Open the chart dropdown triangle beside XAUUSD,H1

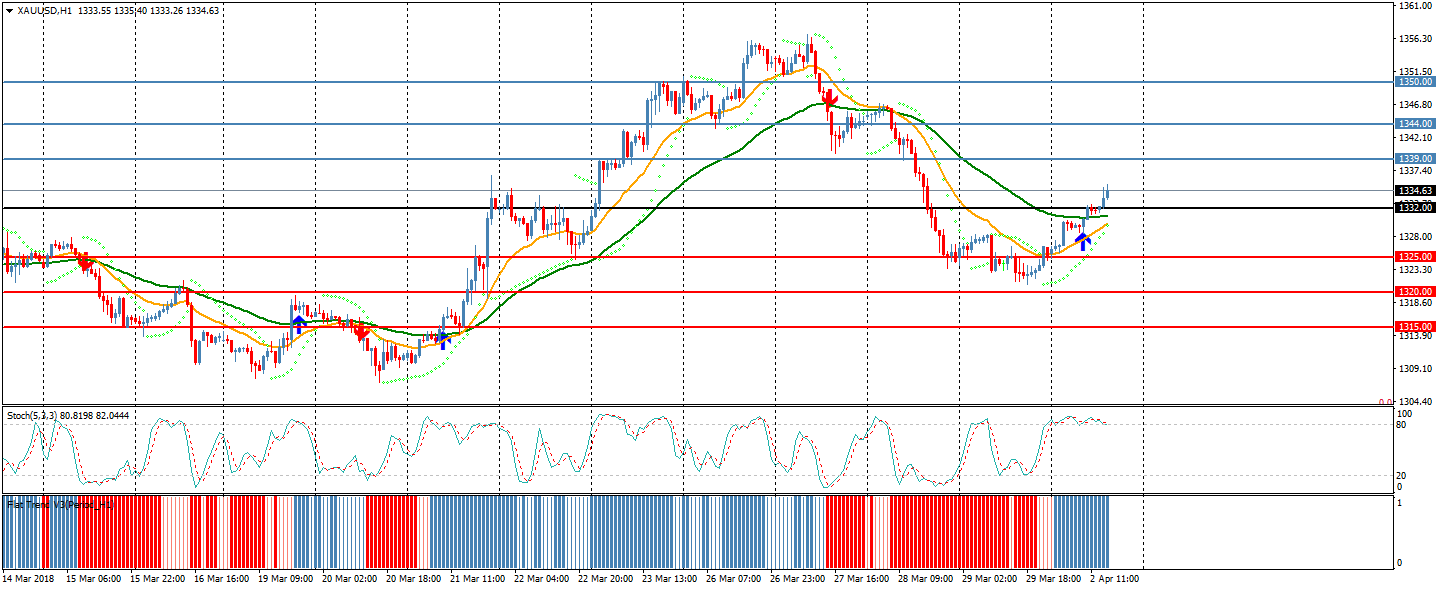(9, 11)
